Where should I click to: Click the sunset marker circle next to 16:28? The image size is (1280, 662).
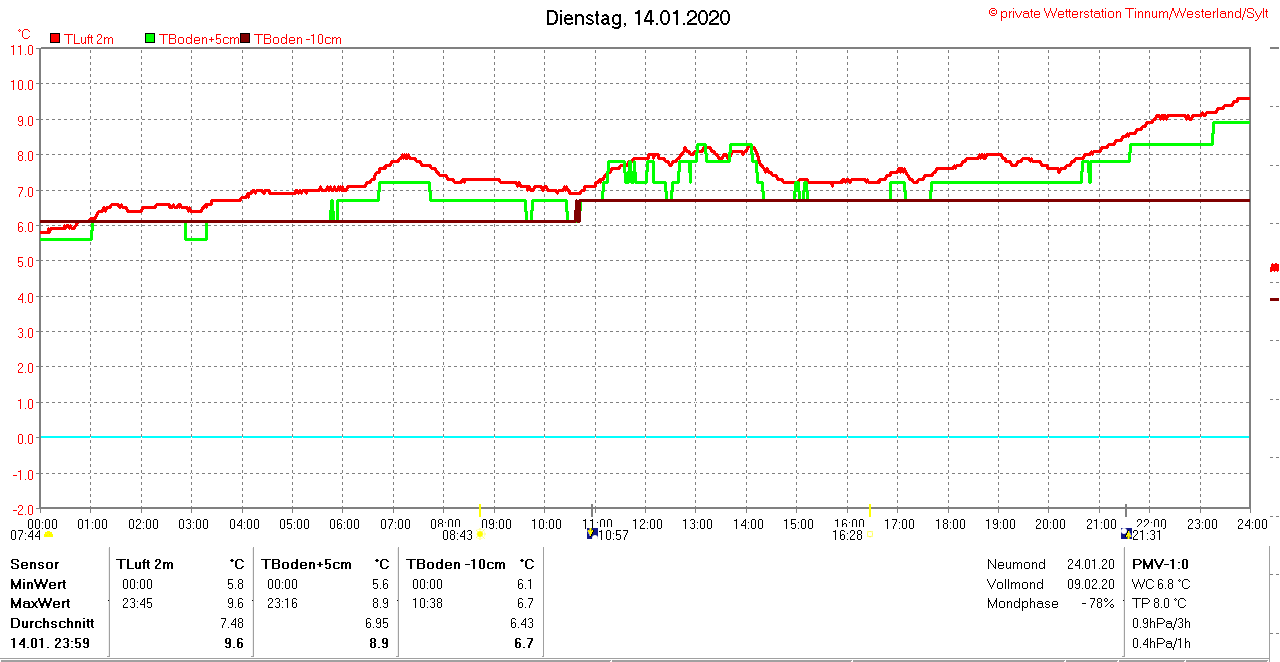pyautogui.click(x=869, y=535)
